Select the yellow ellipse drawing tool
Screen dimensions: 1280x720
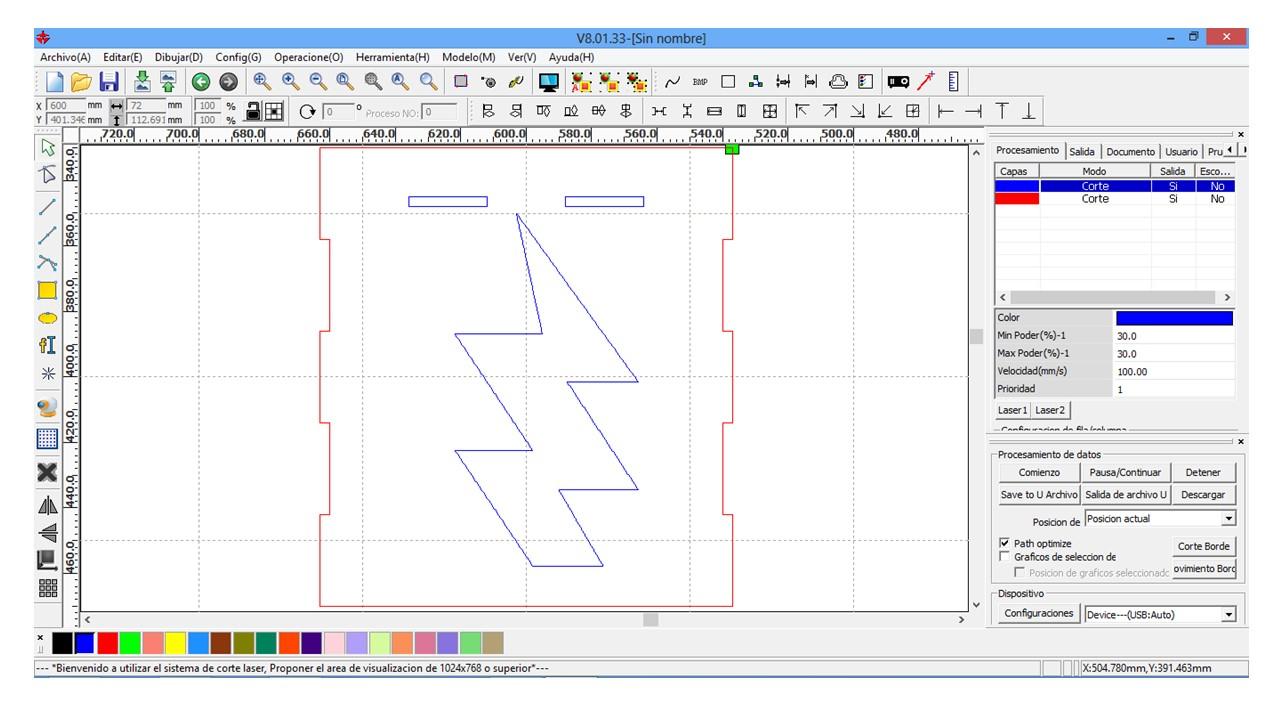click(x=47, y=318)
